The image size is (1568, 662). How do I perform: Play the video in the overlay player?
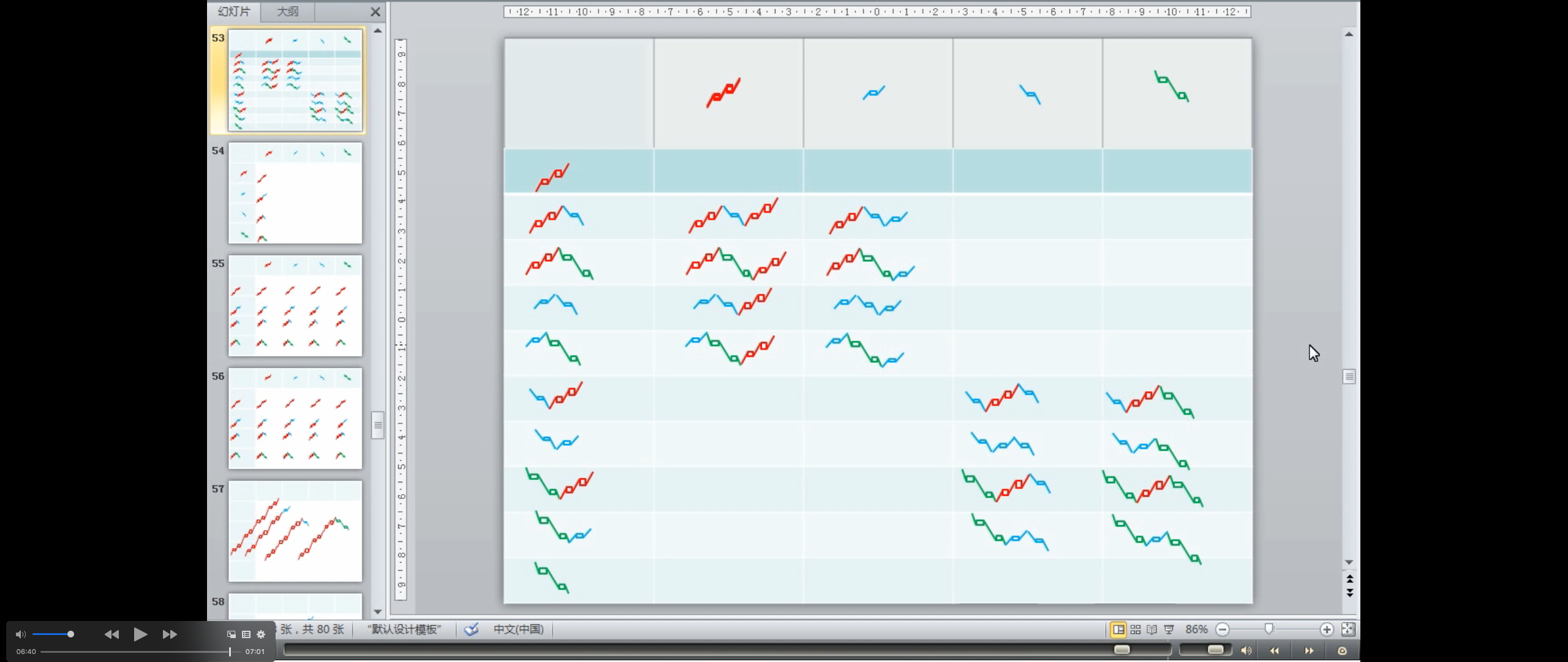[x=140, y=634]
